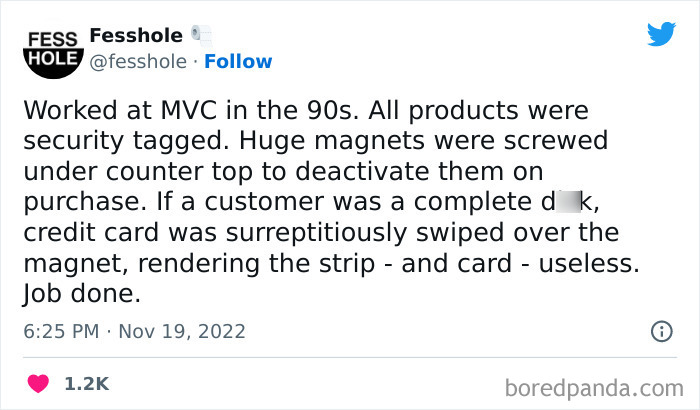Open the @fesshole handle link
700x410 pixels.
(137, 61)
